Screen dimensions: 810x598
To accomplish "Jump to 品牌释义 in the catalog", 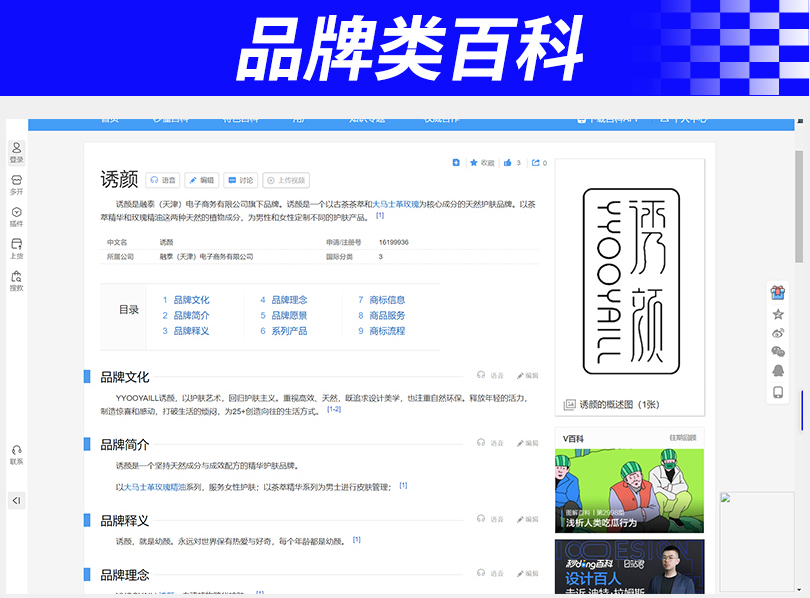I will [191, 331].
